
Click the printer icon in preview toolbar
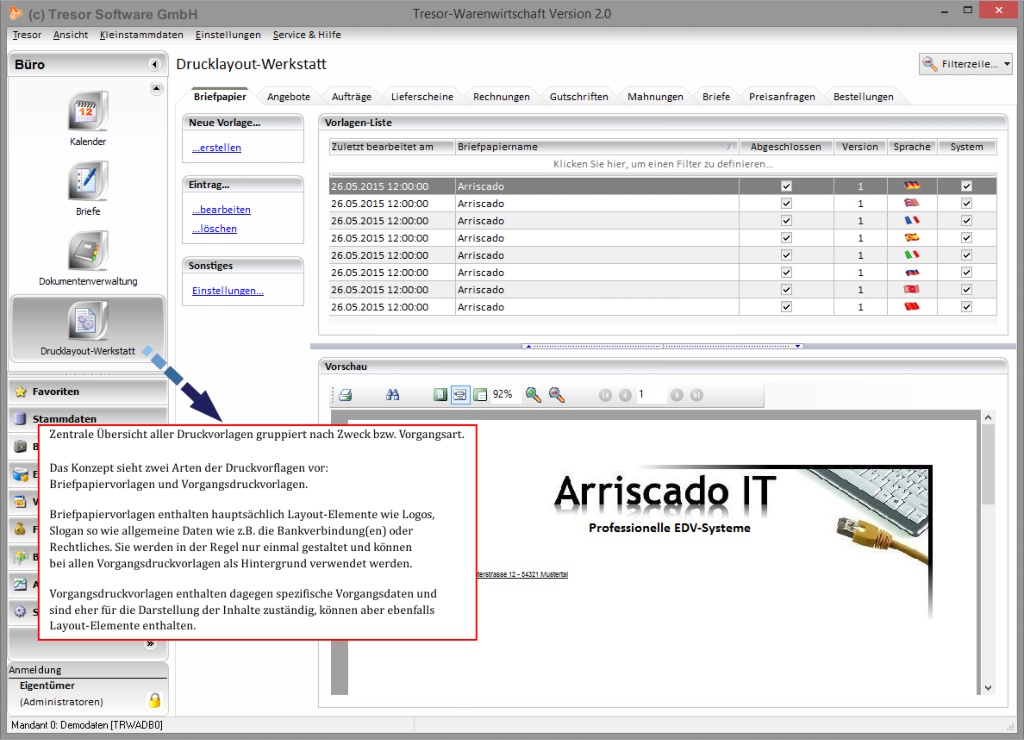[345, 395]
